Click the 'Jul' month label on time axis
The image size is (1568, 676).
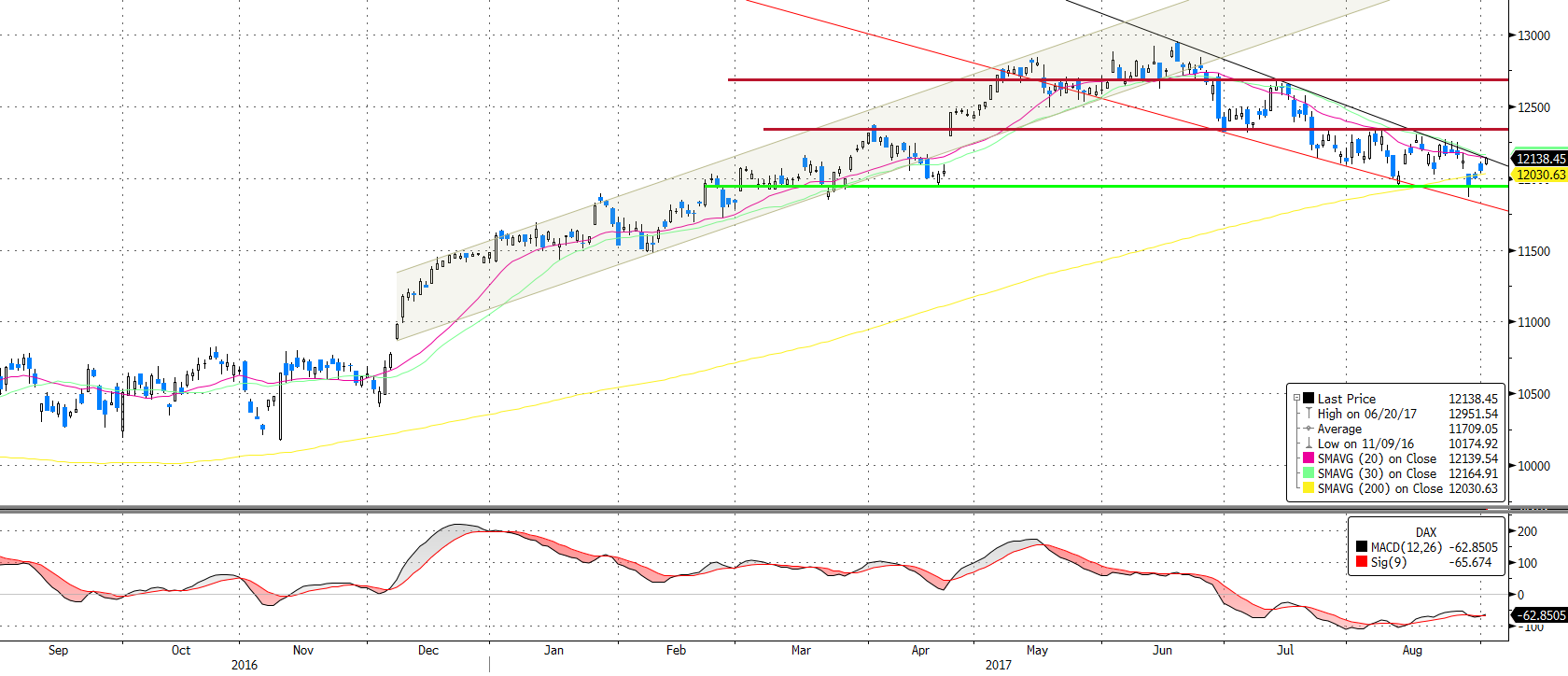(x=1285, y=650)
